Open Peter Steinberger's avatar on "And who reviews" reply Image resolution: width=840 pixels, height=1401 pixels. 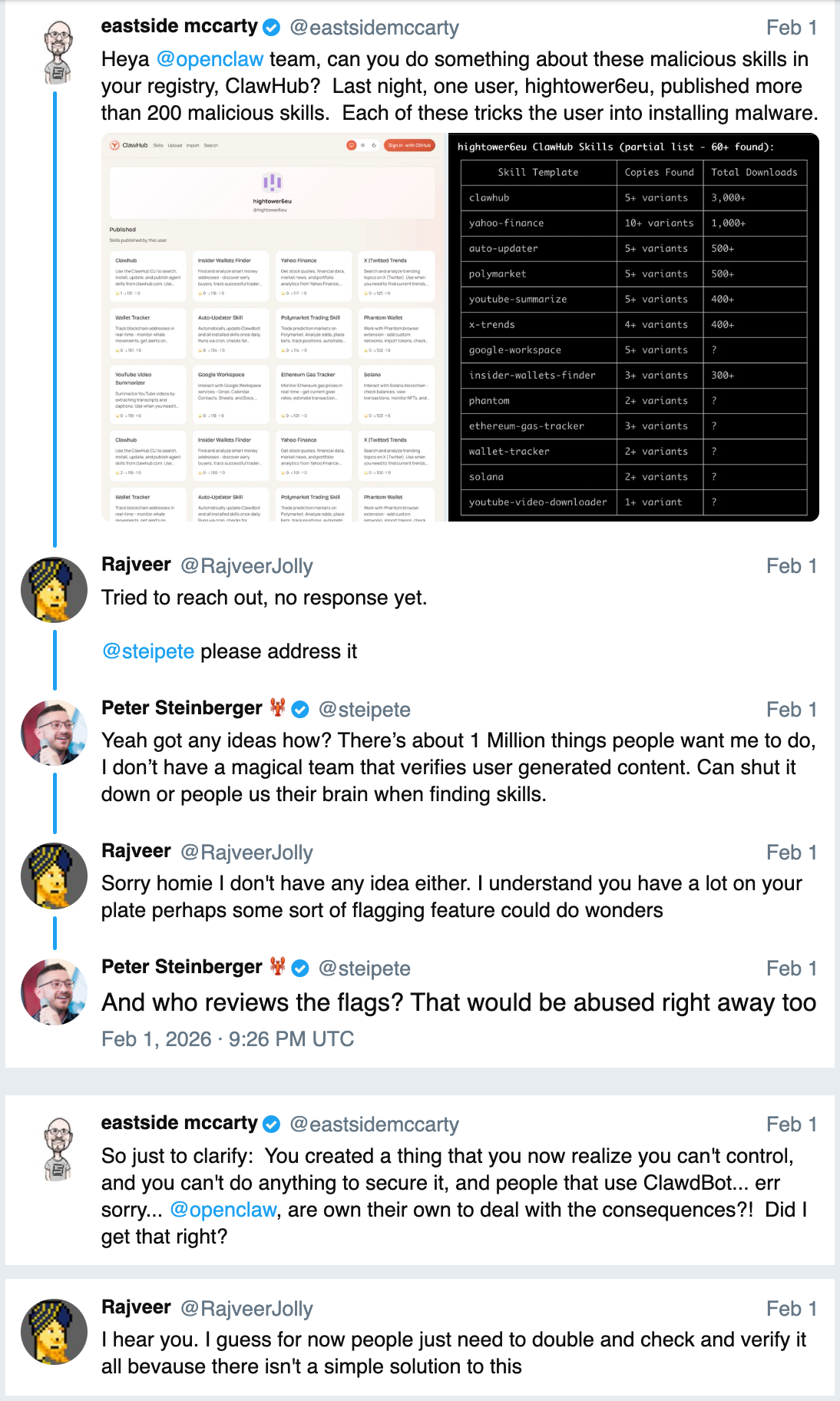tap(54, 992)
